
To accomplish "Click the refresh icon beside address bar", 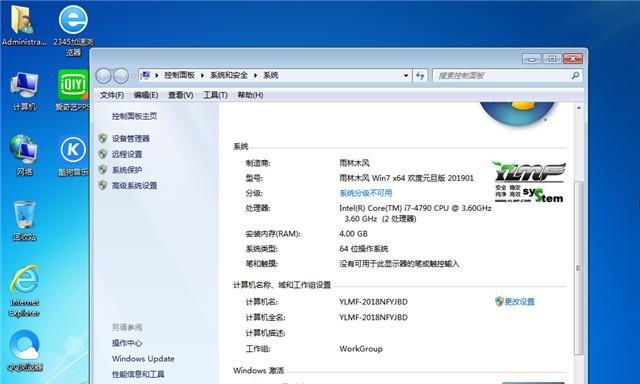I will tap(420, 75).
